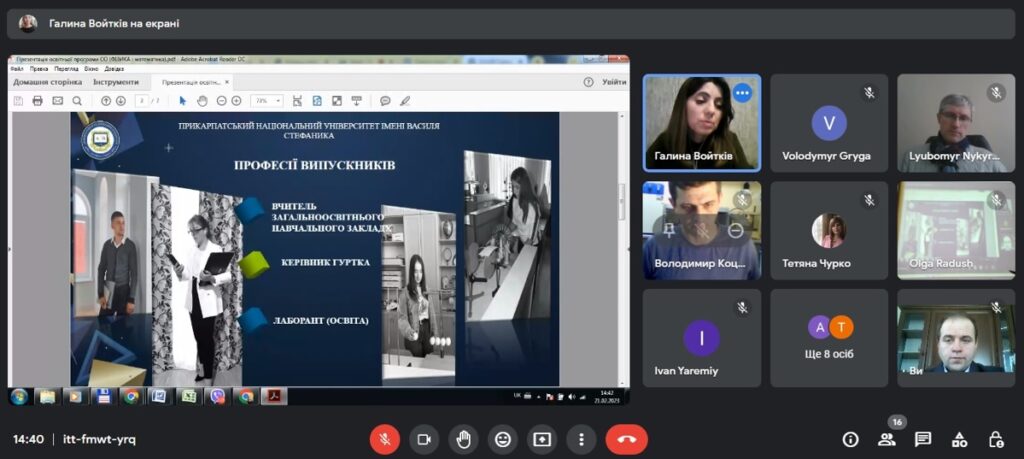Open the chat panel icon
1024x459 pixels.
(923, 439)
